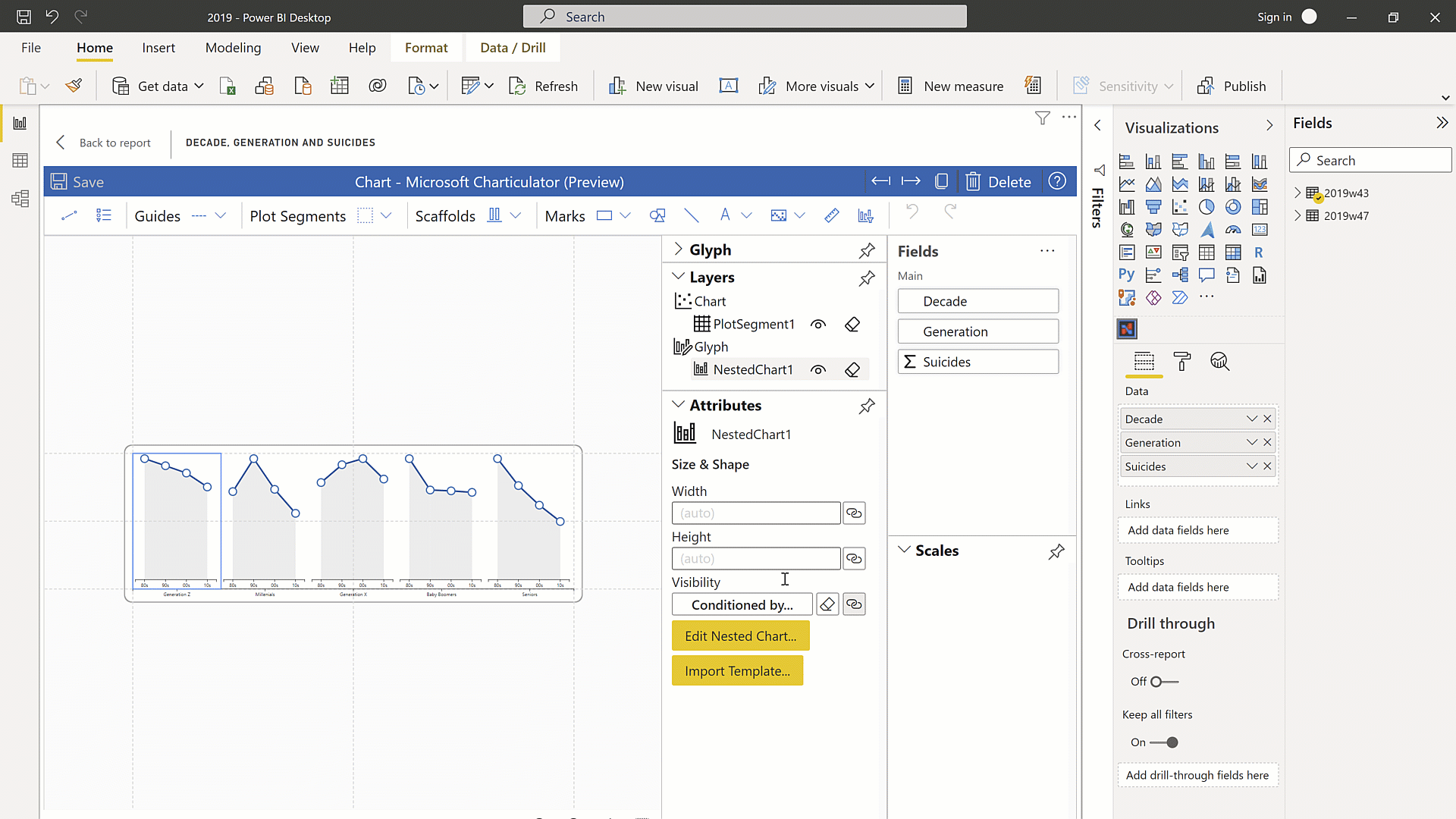This screenshot has height=819, width=1456.
Task: Pin the Glyph panel
Action: point(867,250)
